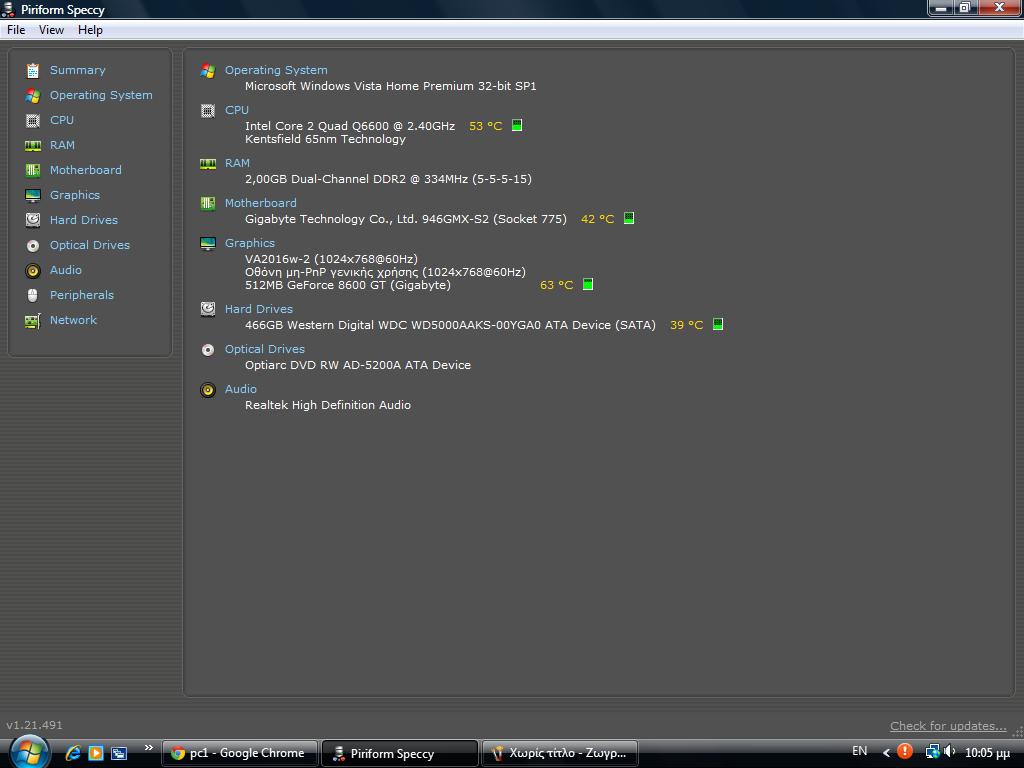Open the Audio heading link in main panel

point(240,389)
